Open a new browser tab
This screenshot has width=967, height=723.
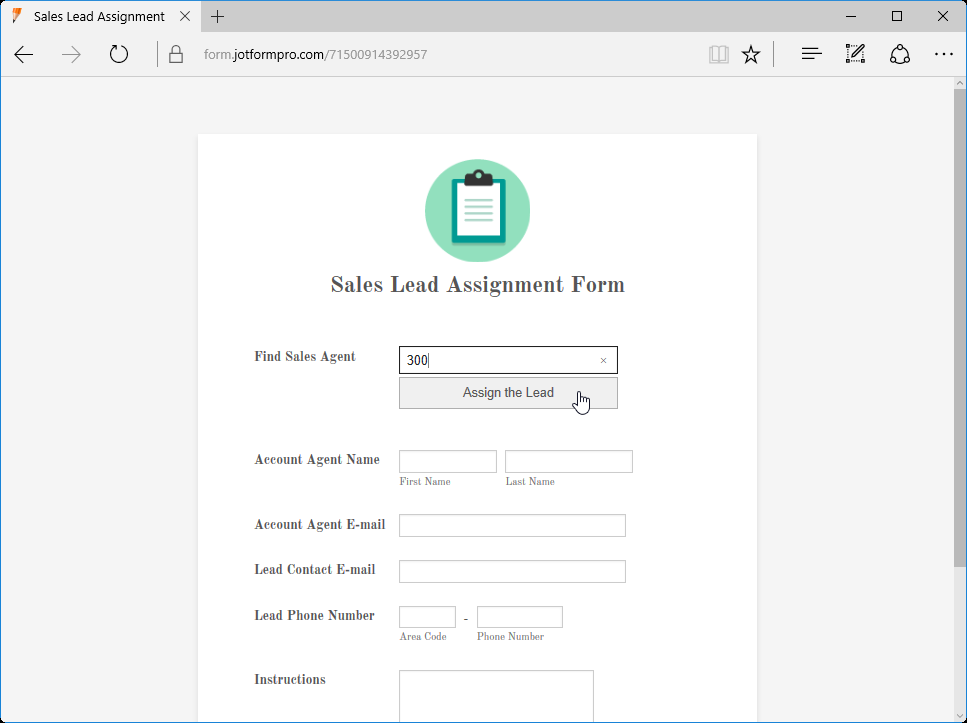pyautogui.click(x=217, y=16)
